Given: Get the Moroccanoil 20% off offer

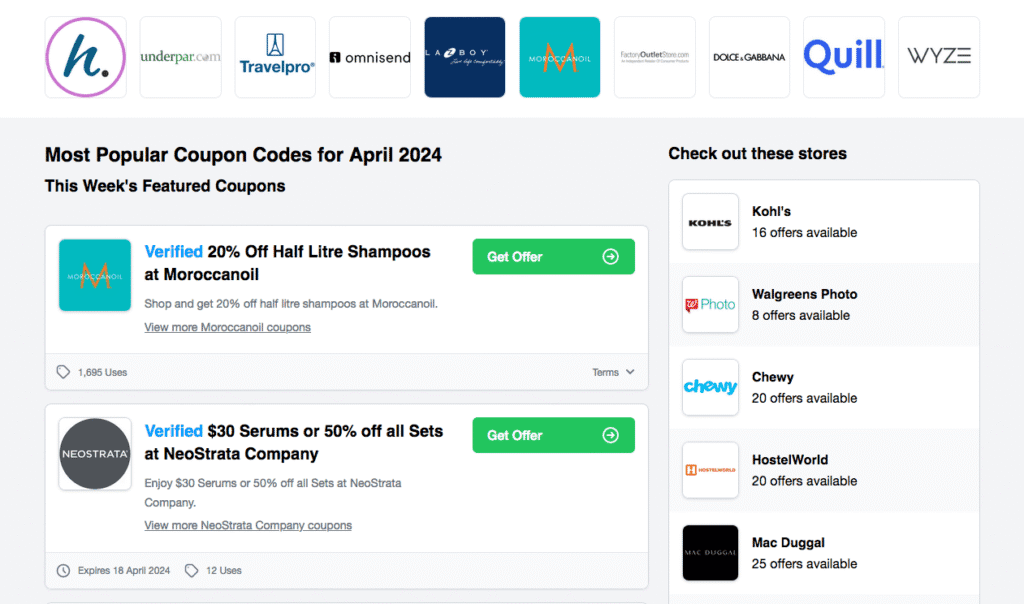Looking at the screenshot, I should [553, 257].
